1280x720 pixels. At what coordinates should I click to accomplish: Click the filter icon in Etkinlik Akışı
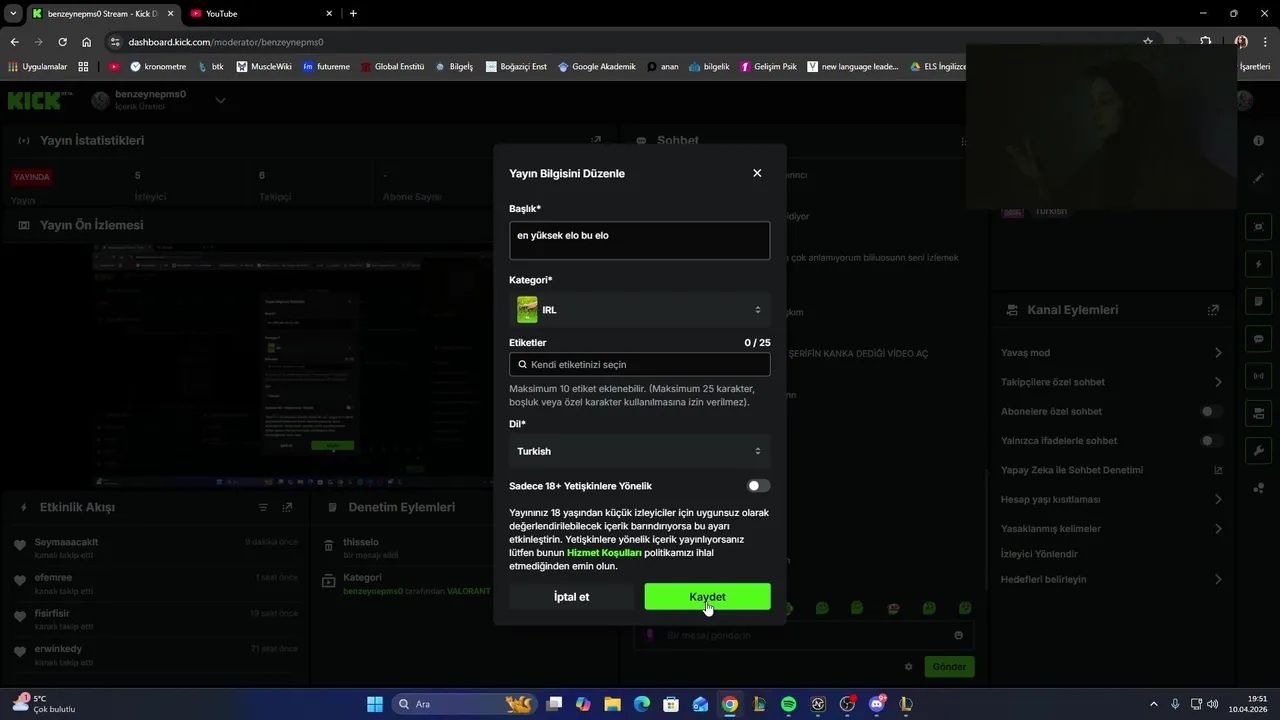coord(263,507)
